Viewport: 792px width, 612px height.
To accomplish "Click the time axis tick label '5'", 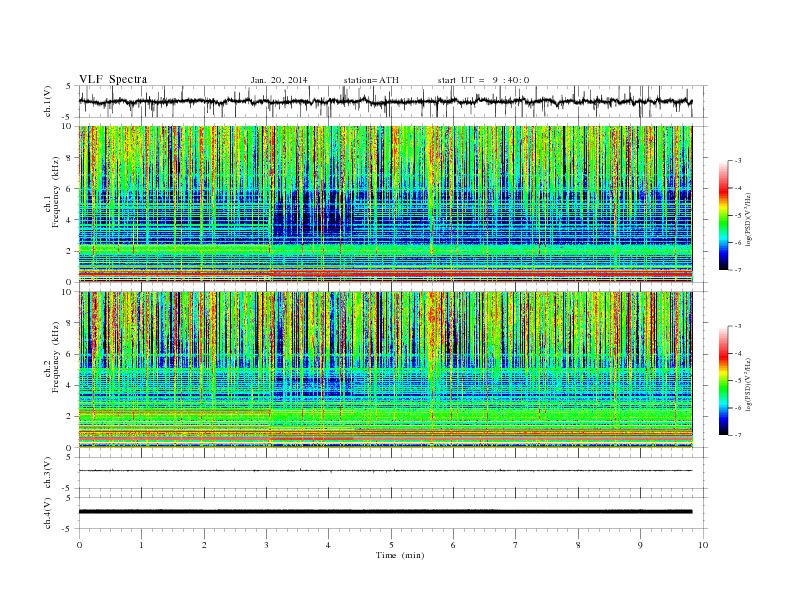I will 391,545.
